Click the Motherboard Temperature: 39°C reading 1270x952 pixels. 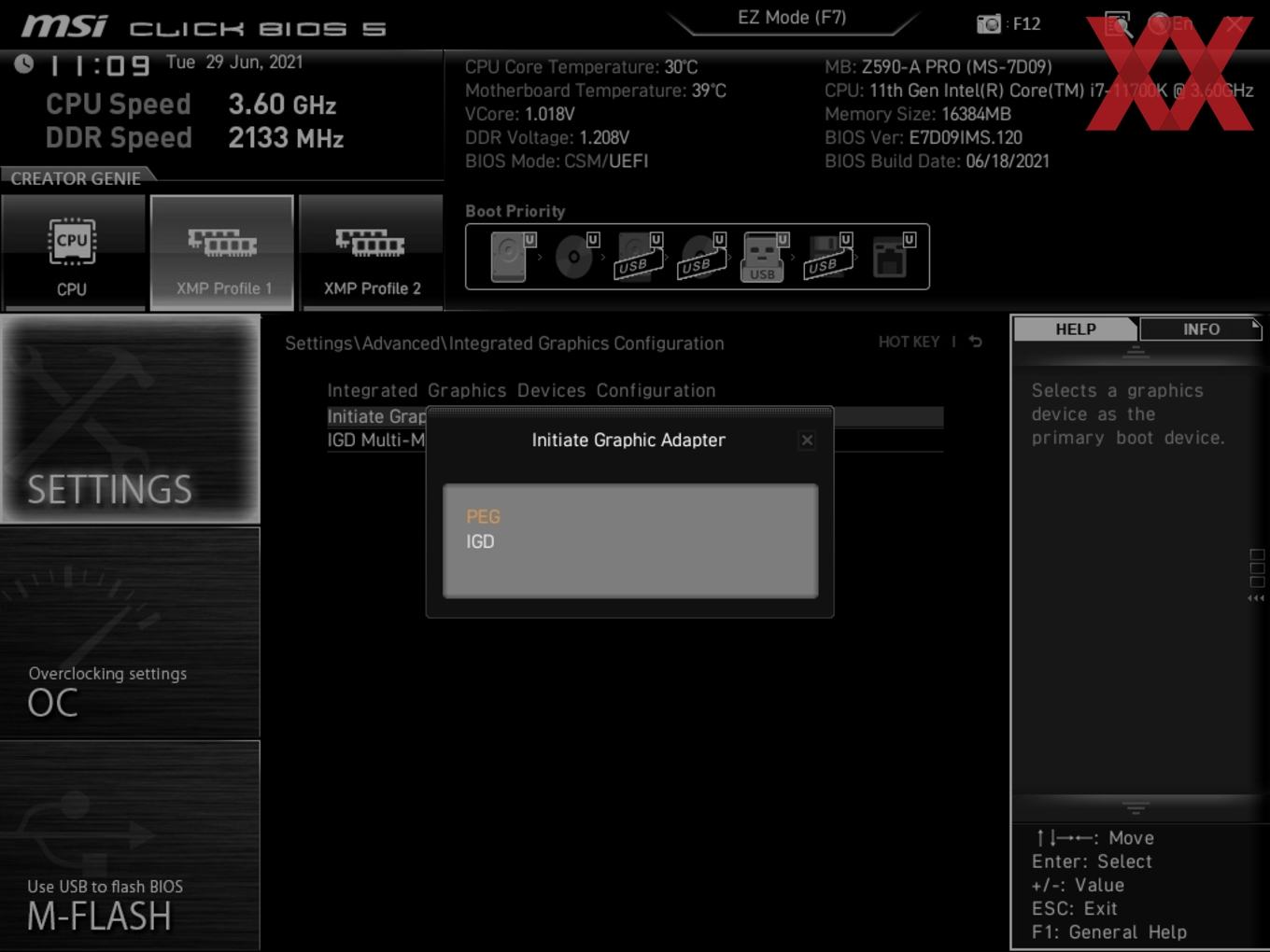(x=596, y=91)
